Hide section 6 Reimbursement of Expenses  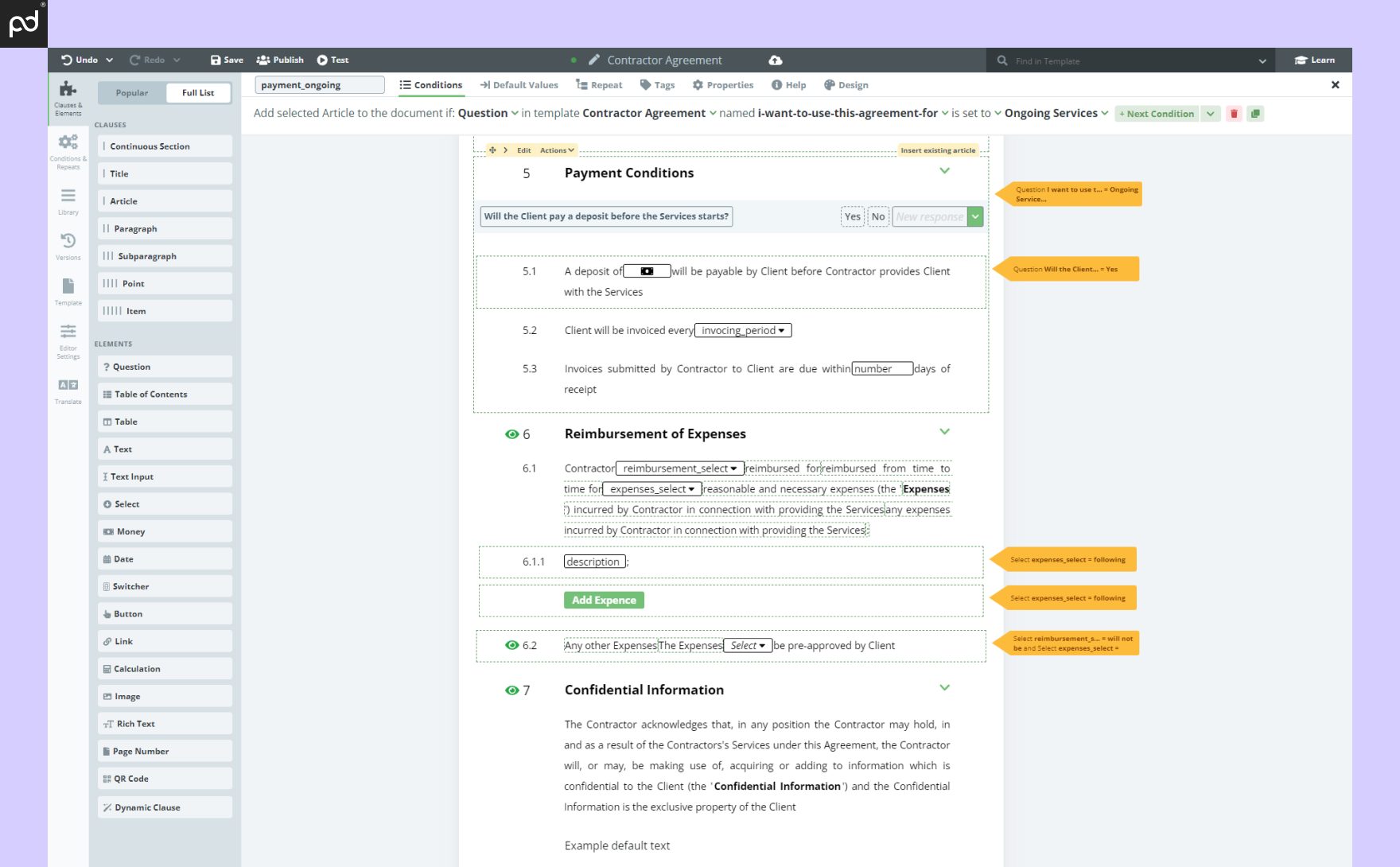511,433
